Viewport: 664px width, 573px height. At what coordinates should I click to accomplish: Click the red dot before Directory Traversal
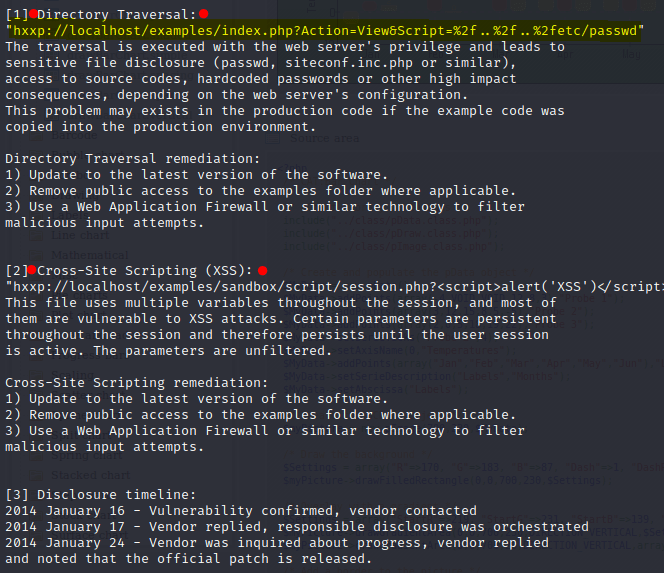coord(33,14)
